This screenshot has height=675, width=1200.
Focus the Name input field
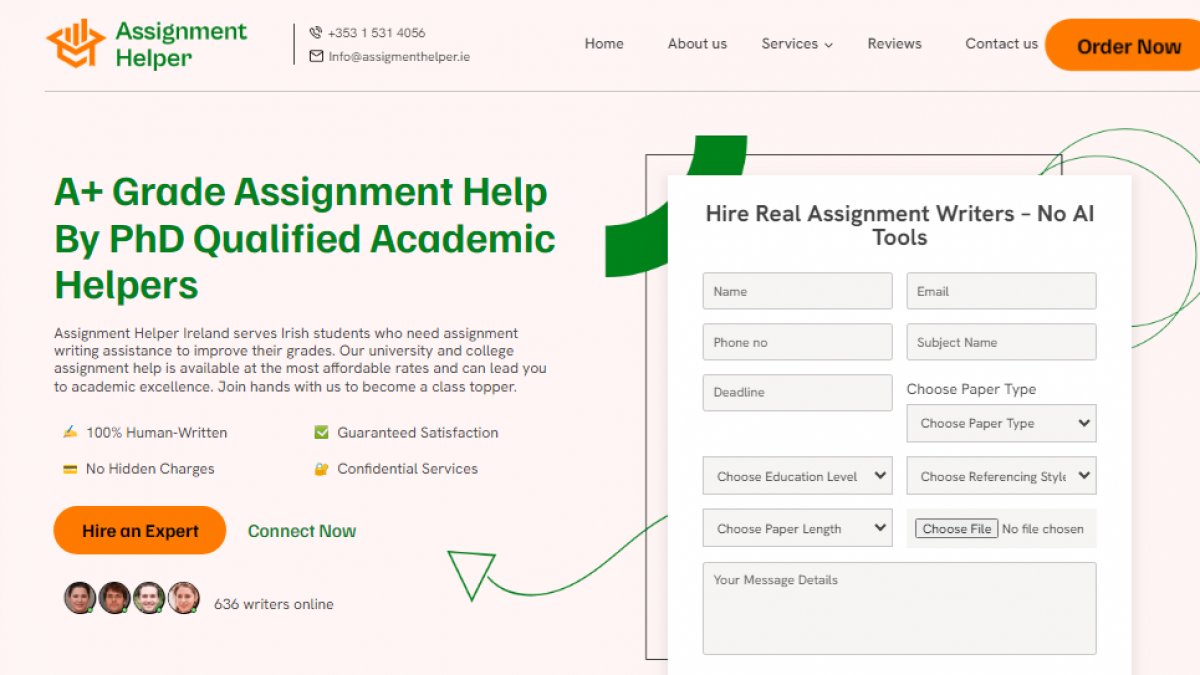pyautogui.click(x=797, y=291)
